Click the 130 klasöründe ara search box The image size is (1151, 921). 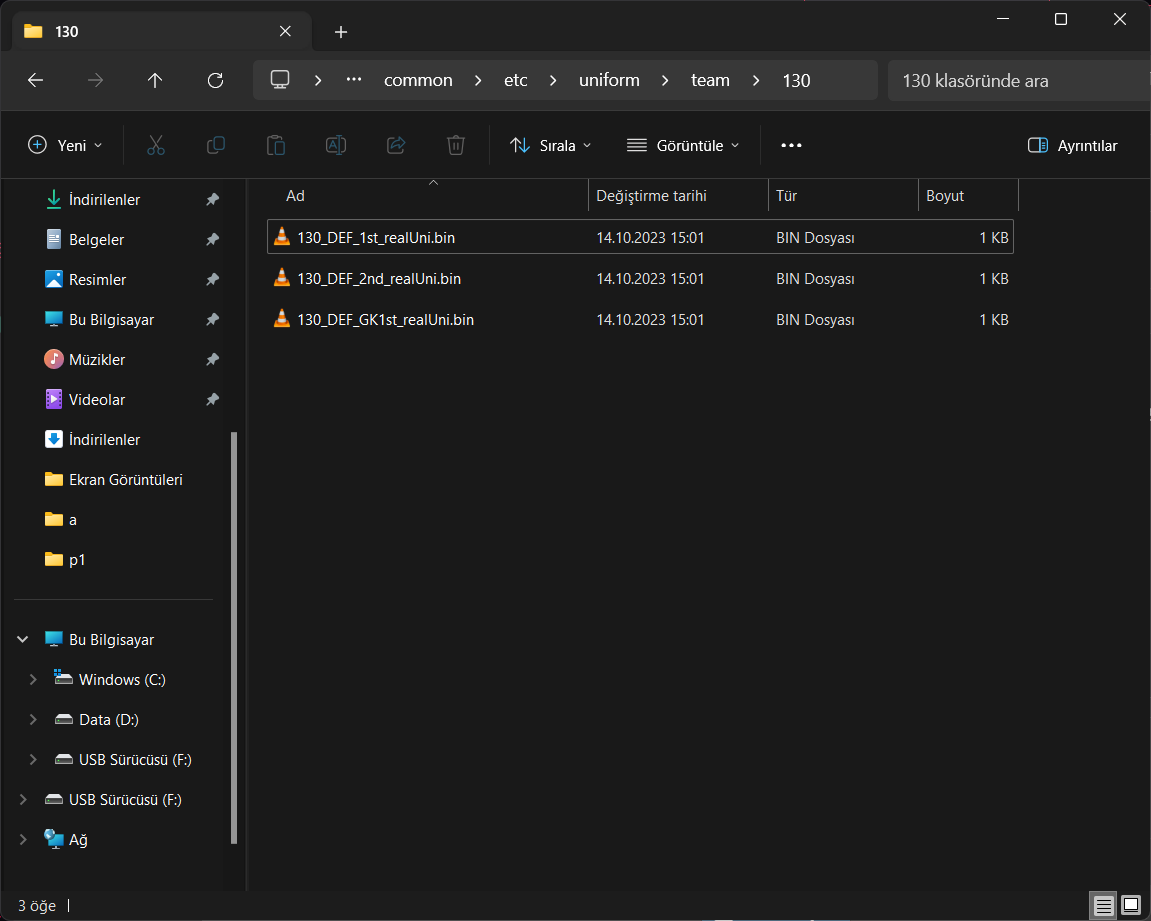pyautogui.click(x=1015, y=80)
